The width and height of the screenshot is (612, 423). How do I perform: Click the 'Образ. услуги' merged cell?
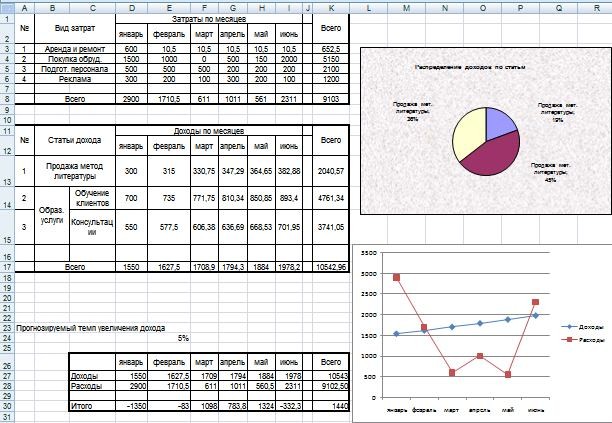(52, 215)
